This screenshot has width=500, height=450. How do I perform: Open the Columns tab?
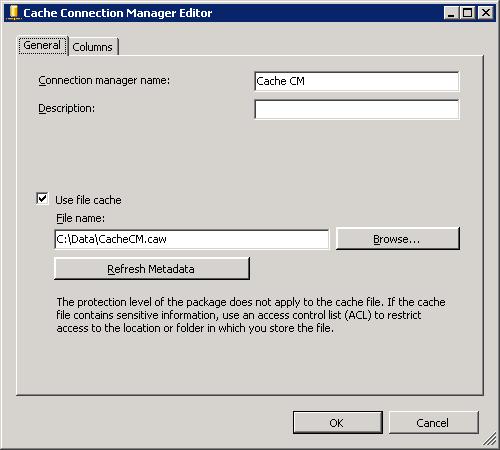pos(93,47)
